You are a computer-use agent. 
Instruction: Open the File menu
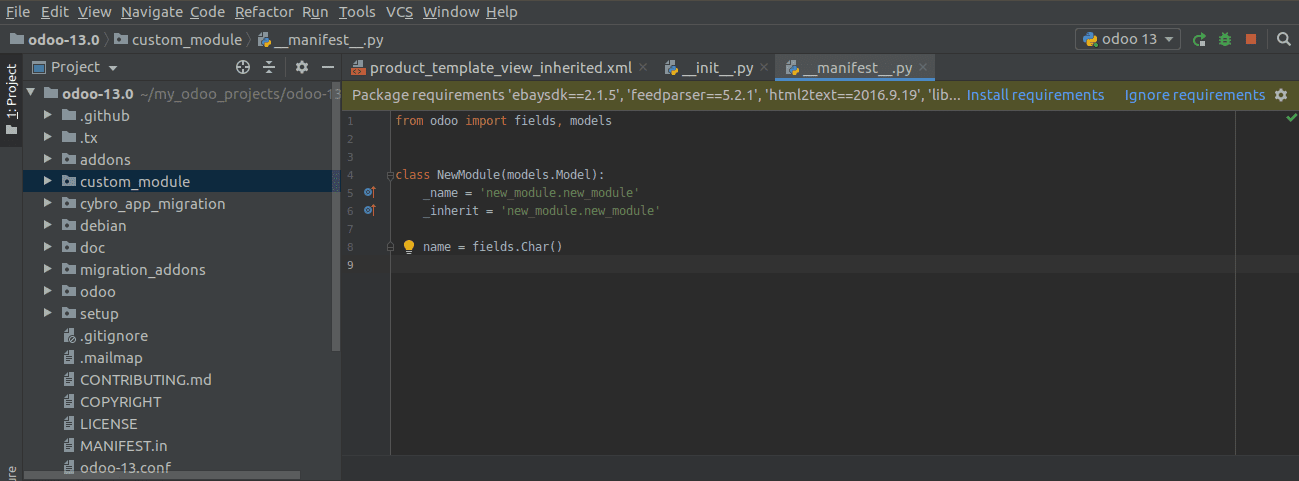pos(18,12)
